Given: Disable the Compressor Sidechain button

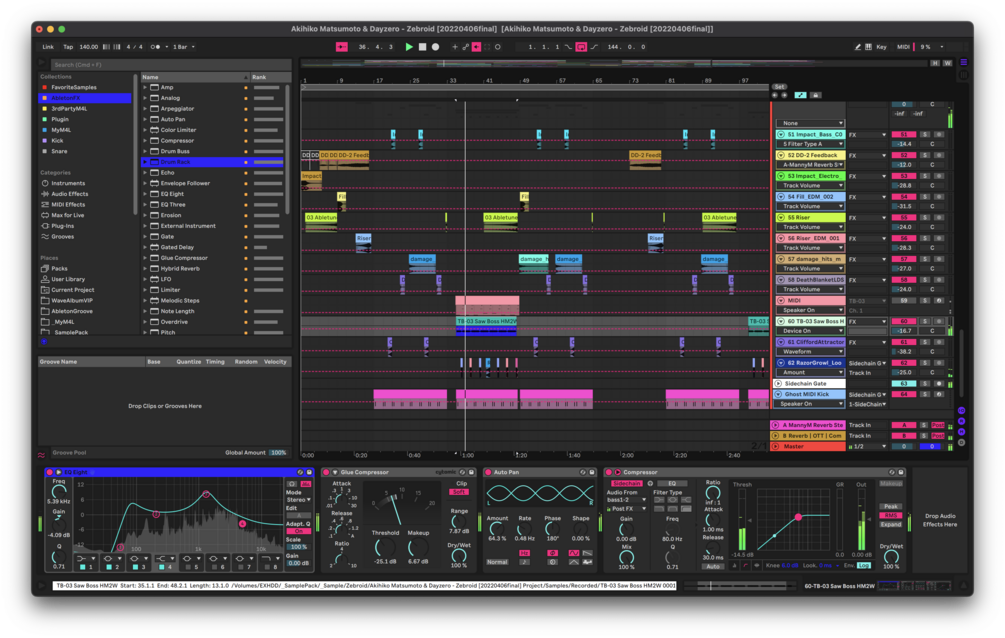Looking at the screenshot, I should [x=626, y=483].
